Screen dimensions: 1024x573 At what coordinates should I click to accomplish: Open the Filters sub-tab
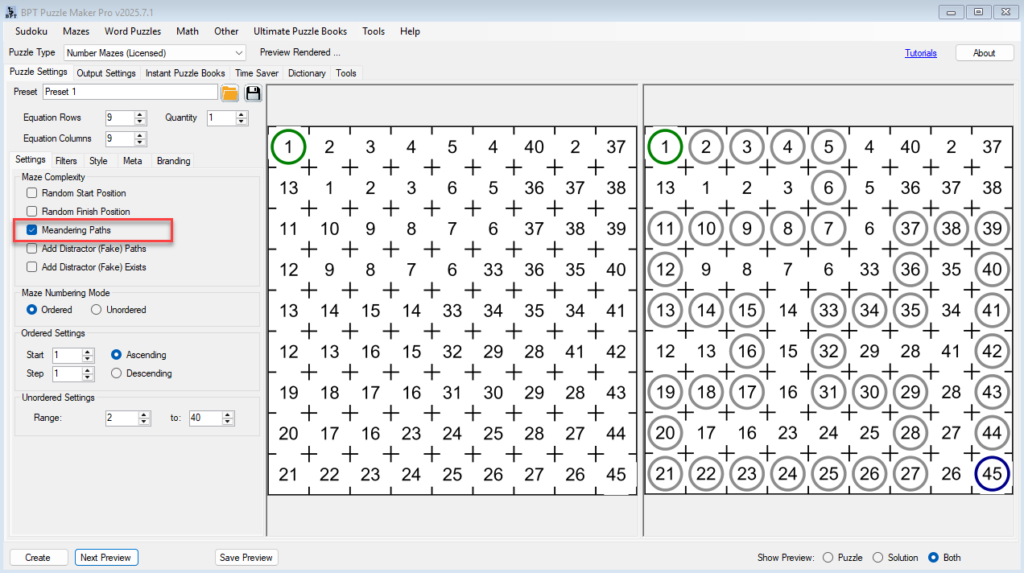(66, 160)
